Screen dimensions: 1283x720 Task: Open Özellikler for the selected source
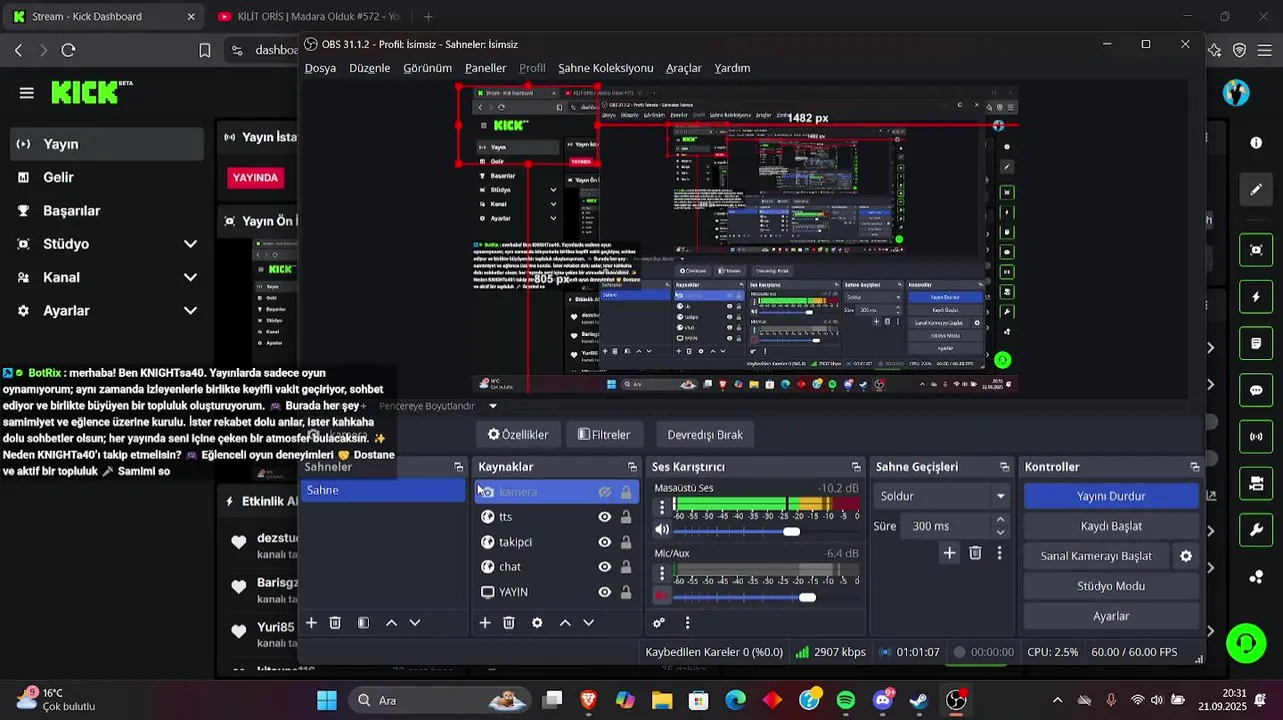pos(518,435)
